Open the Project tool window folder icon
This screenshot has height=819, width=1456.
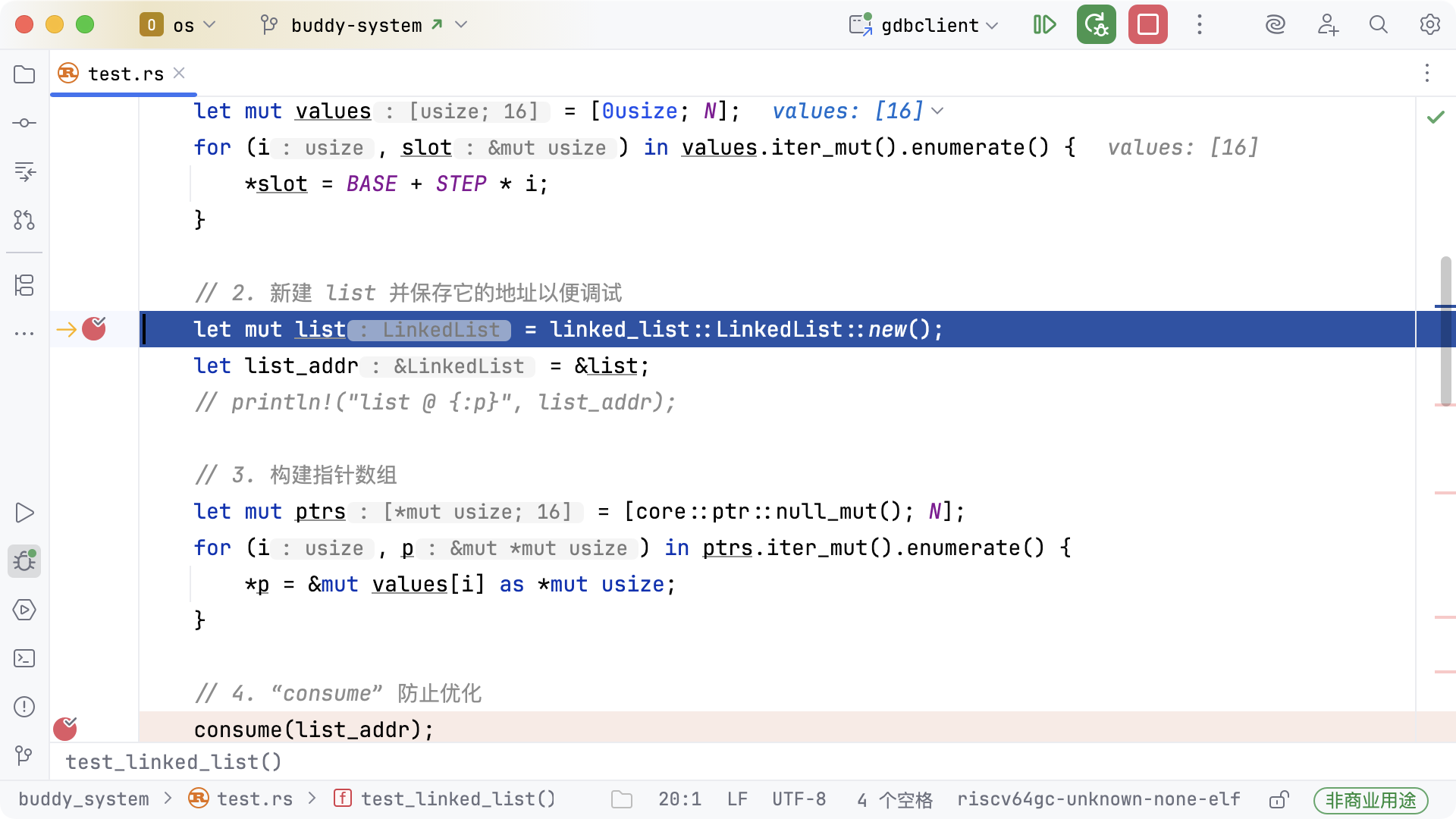(x=24, y=74)
